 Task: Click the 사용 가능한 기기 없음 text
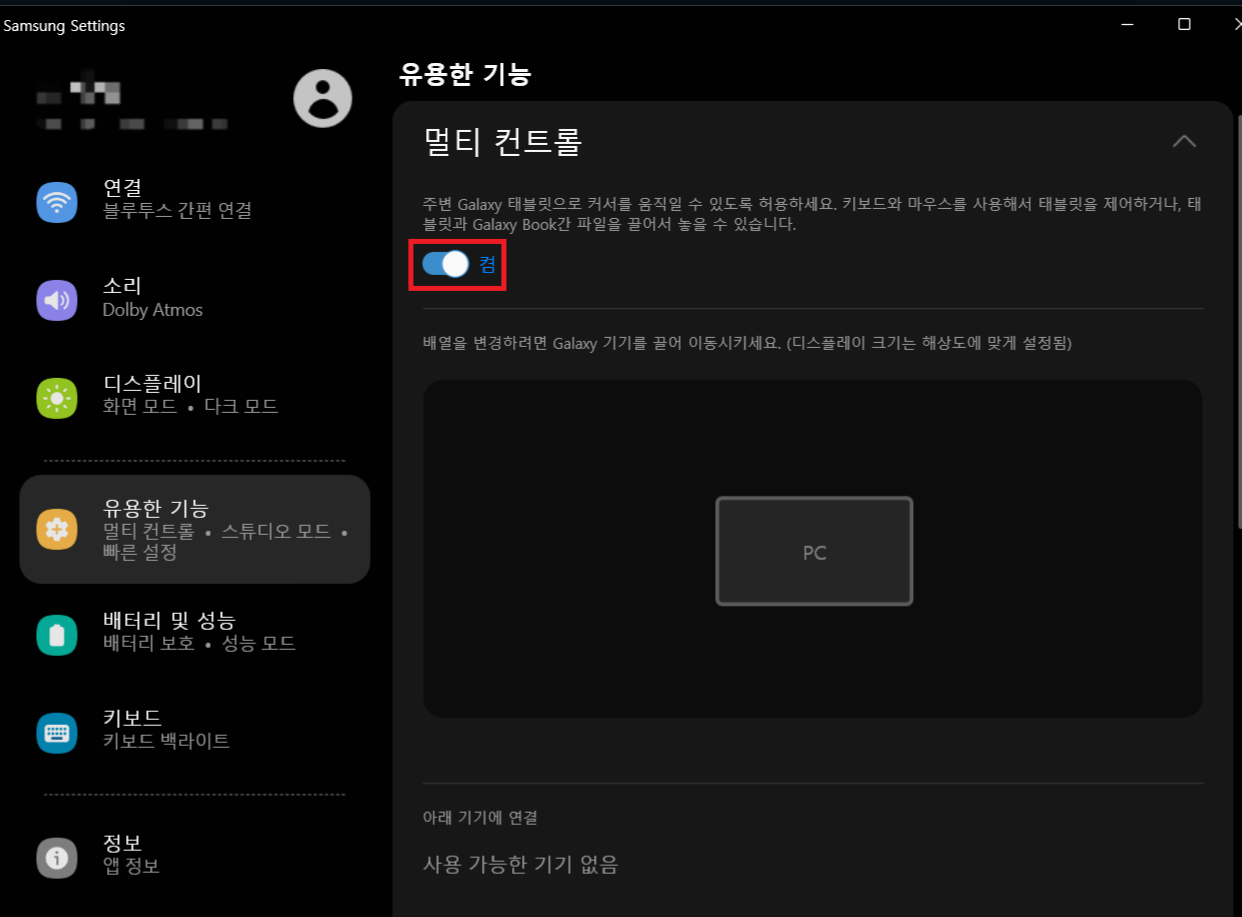[521, 864]
